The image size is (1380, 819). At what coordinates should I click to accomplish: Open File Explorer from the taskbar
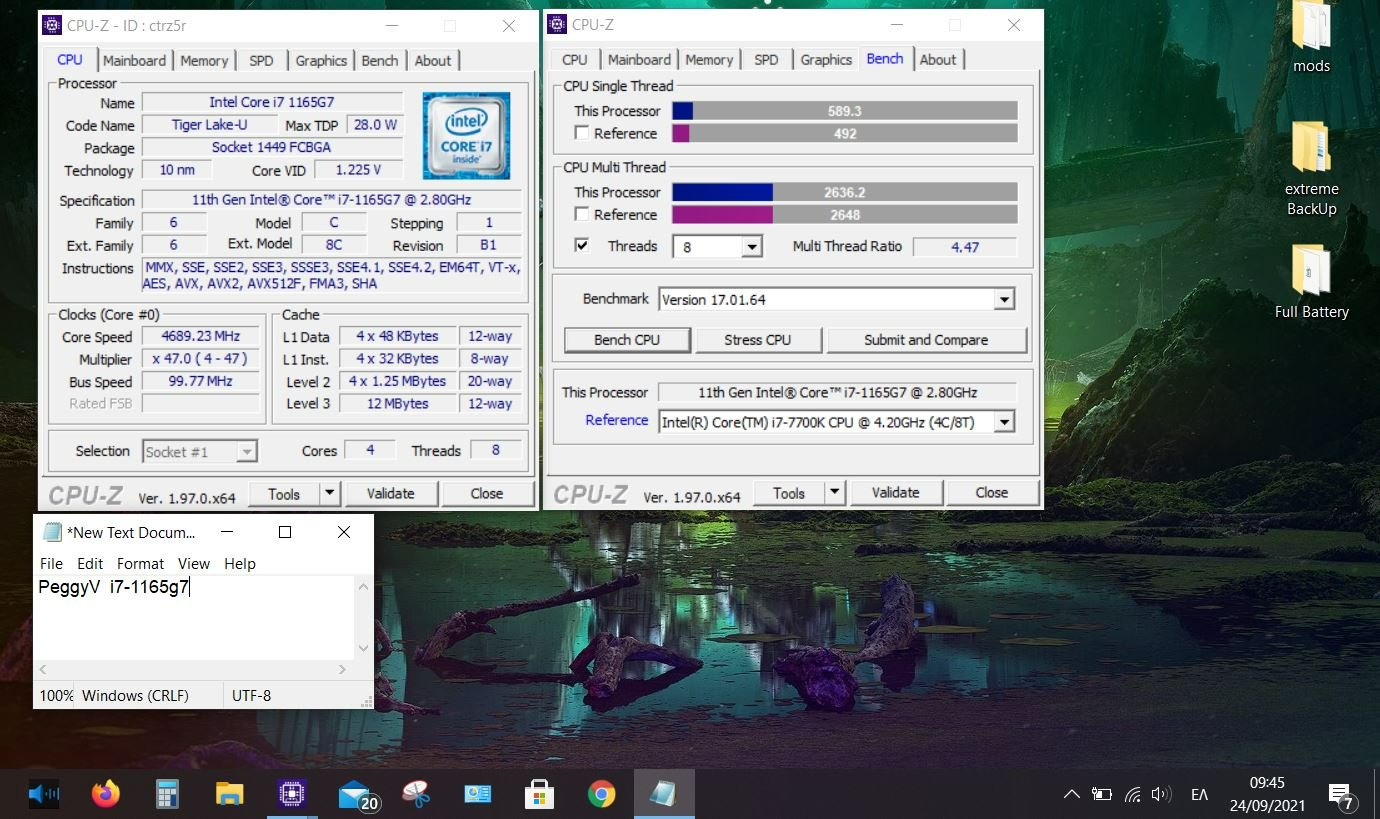(229, 795)
